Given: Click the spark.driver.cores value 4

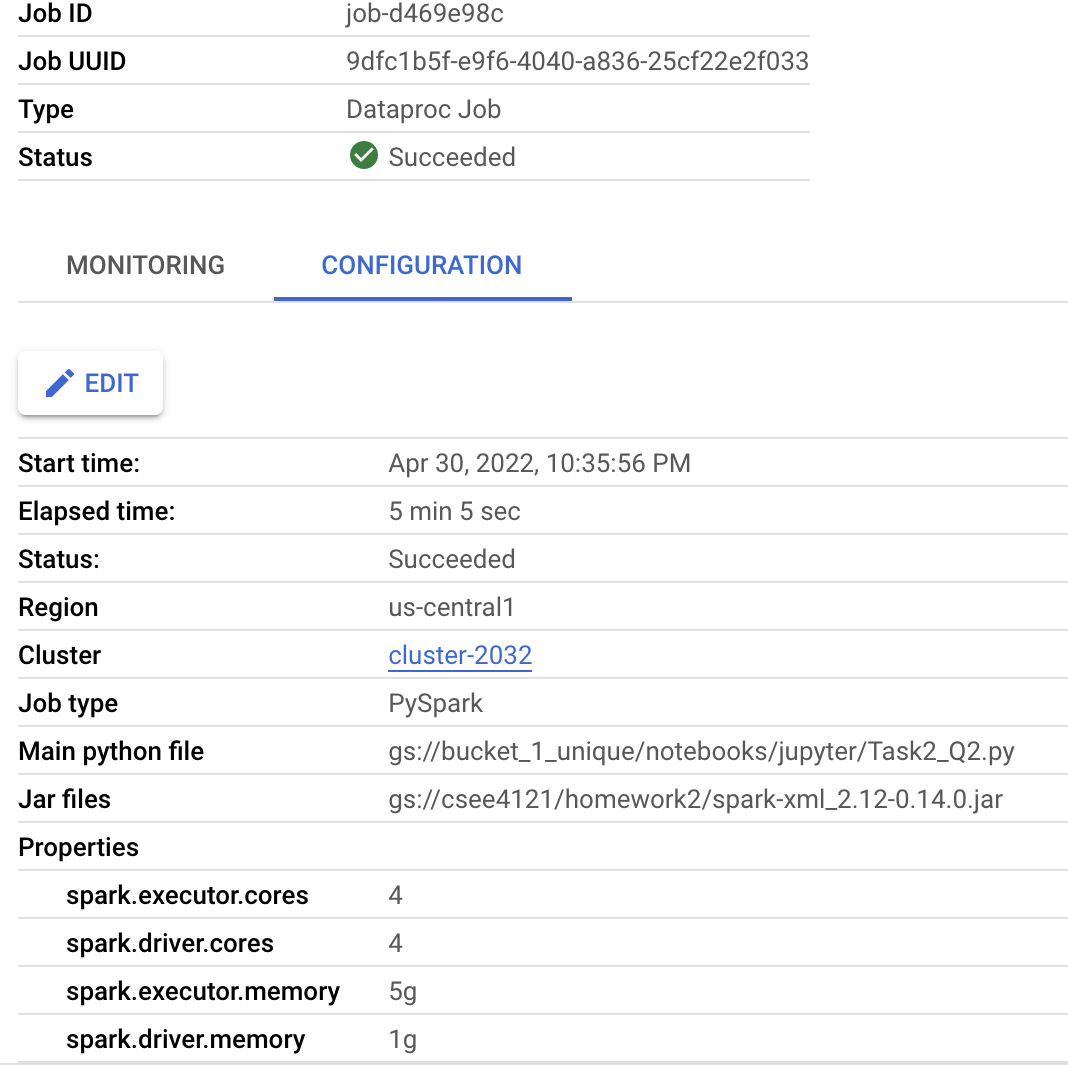Looking at the screenshot, I should (396, 943).
